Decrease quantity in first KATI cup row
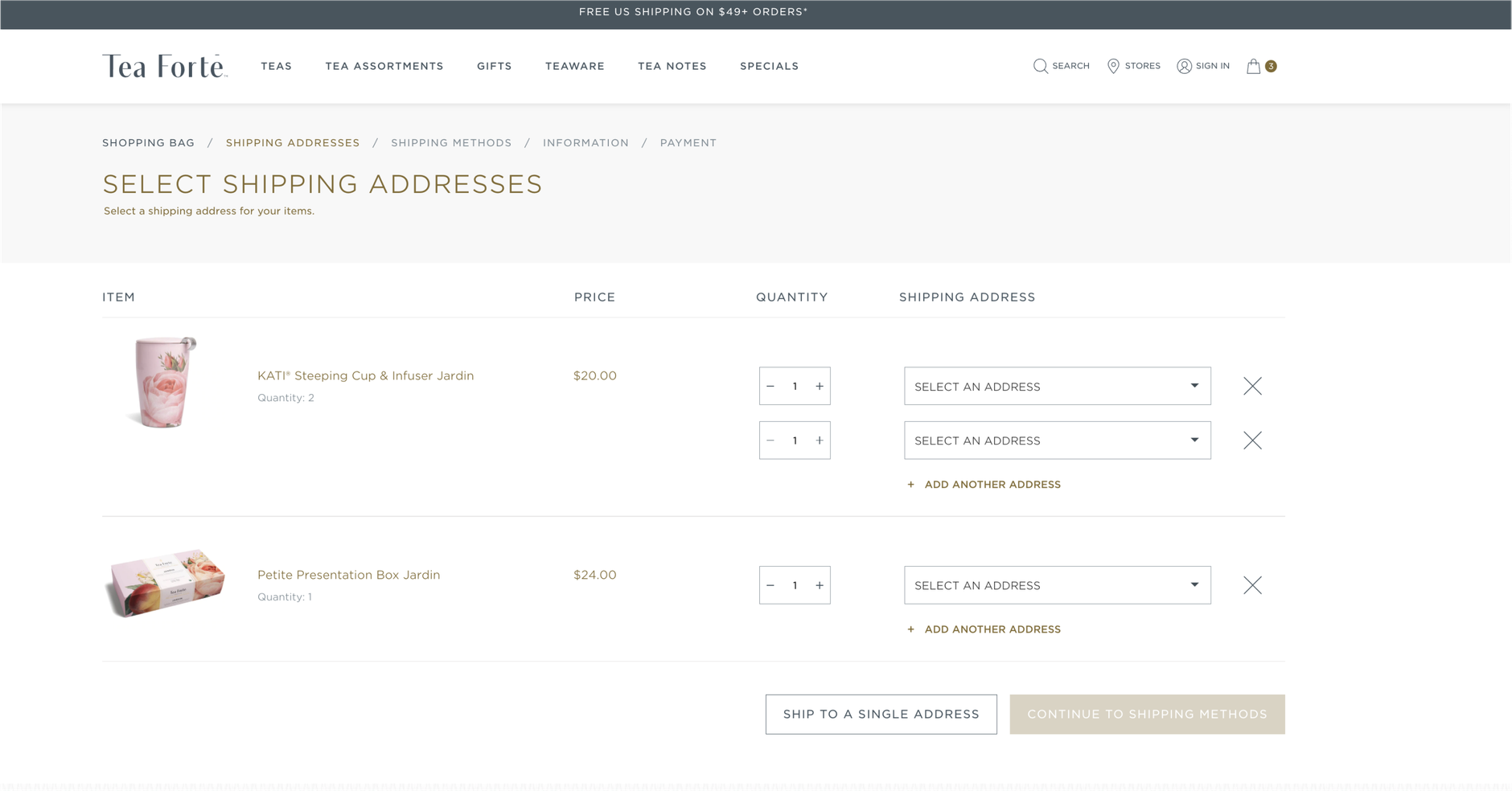This screenshot has width=1512, height=791. (x=770, y=386)
